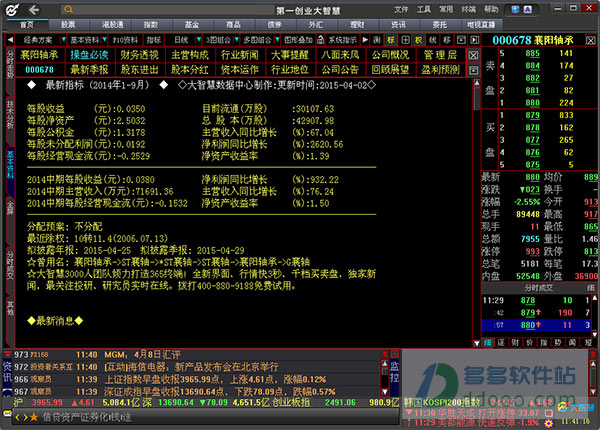Click the Dazhihui logo icon at top-left
Viewport: 600px width, 430px height.
(x=12, y=10)
